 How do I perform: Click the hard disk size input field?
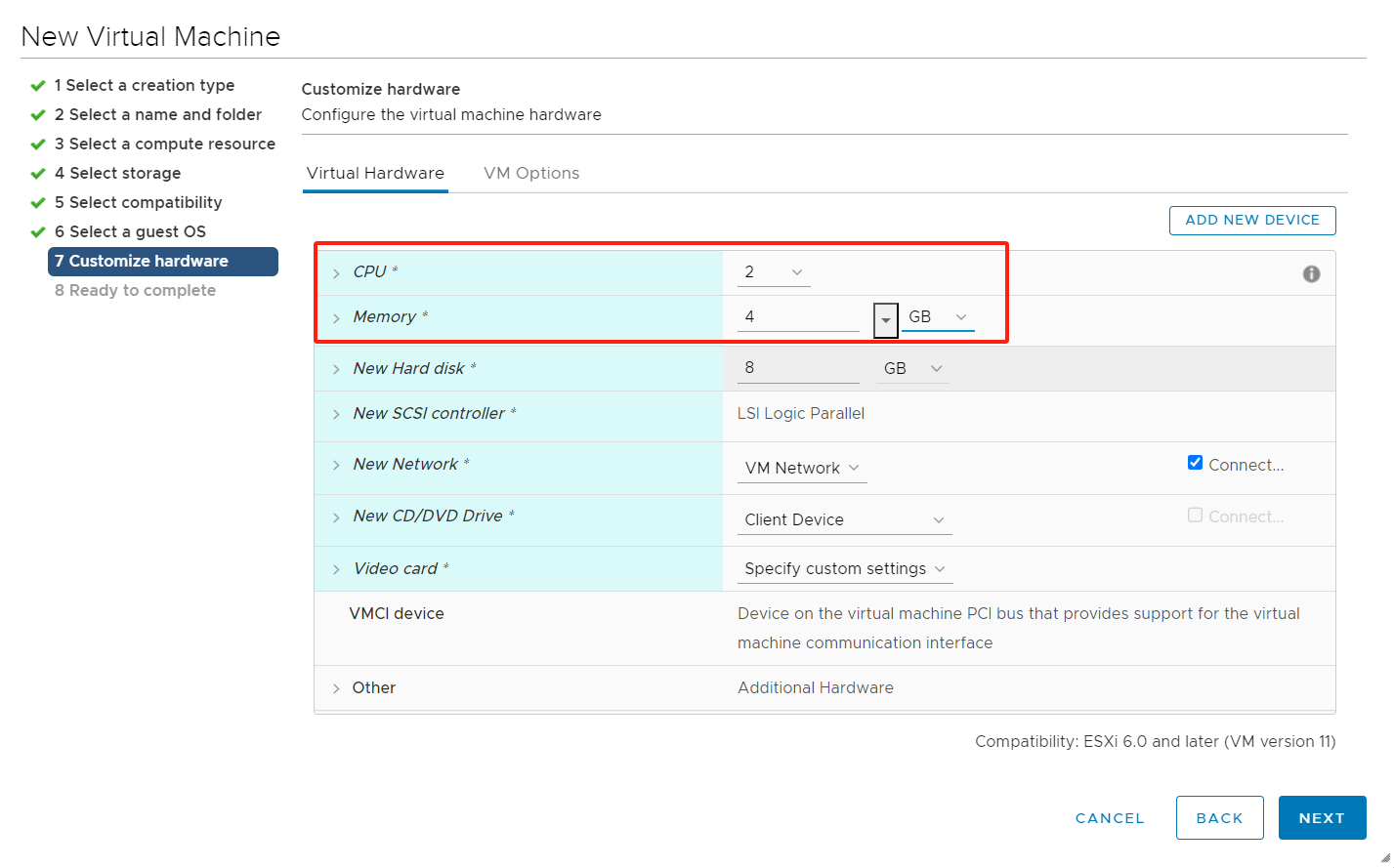pos(797,368)
